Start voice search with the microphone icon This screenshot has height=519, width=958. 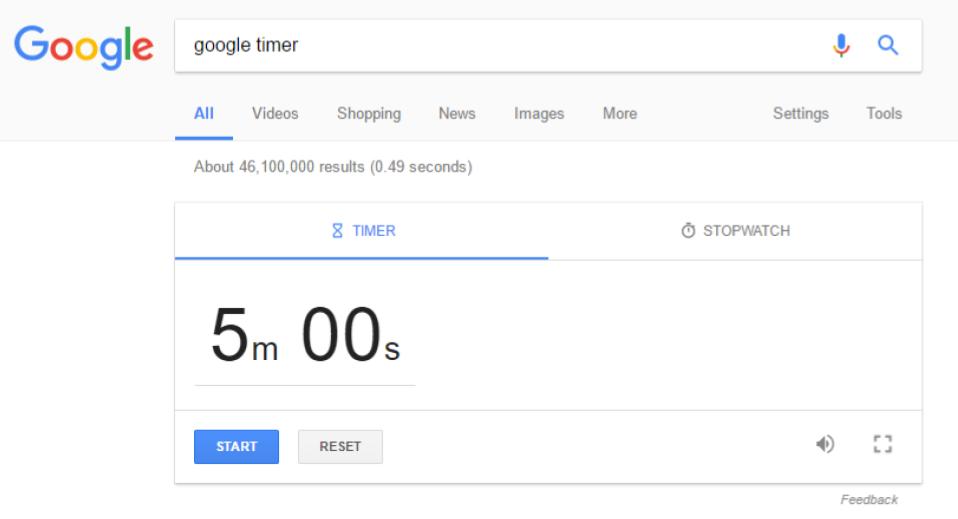point(842,45)
